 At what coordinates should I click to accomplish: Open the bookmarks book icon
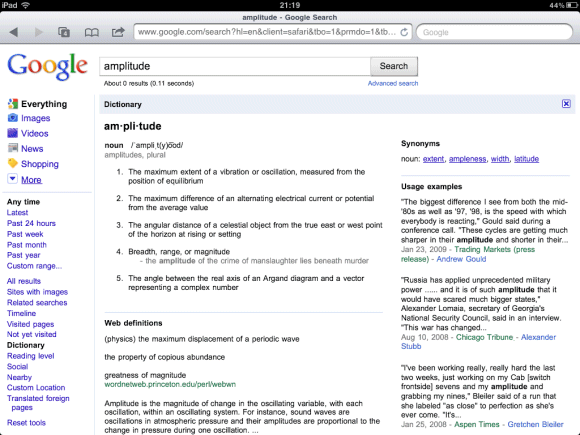tap(91, 33)
